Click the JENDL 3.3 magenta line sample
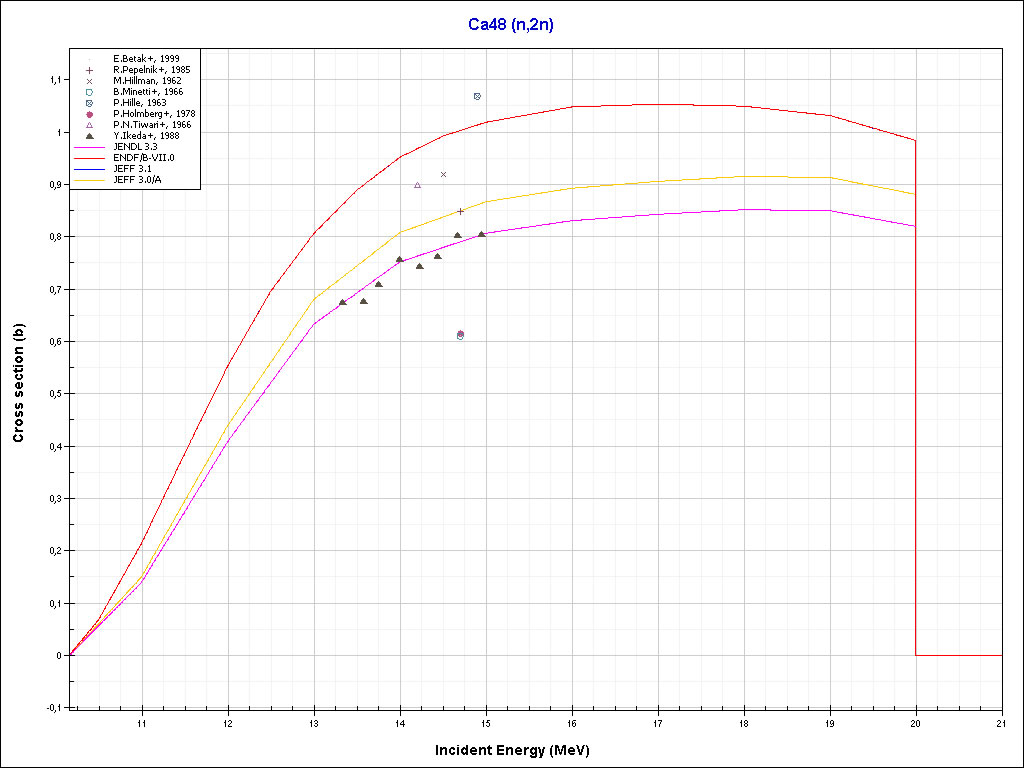Viewport: 1024px width, 768px height. click(89, 147)
